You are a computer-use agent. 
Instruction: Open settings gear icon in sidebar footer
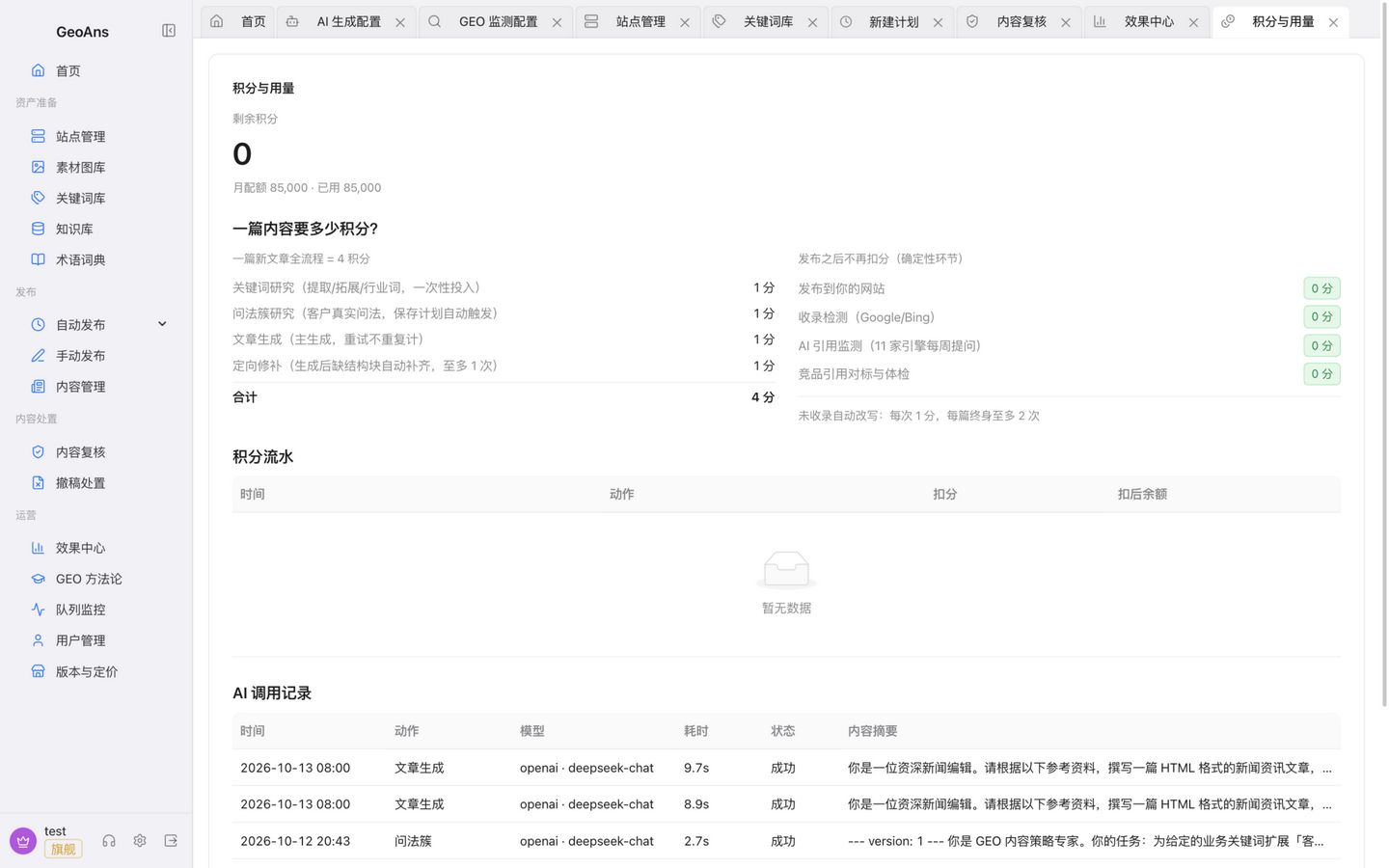[x=140, y=841]
